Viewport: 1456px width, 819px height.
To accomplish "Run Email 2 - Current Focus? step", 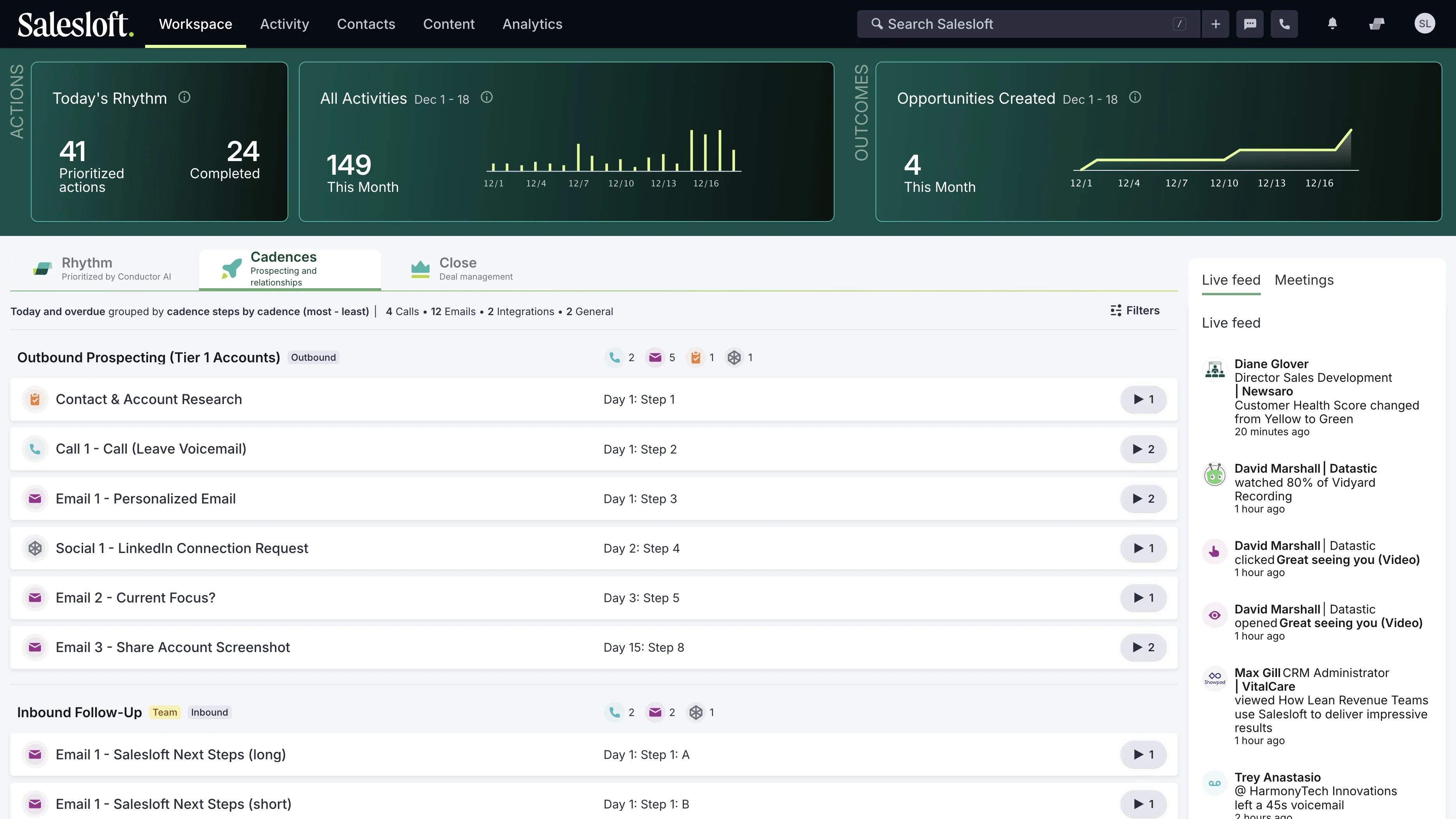I will [1143, 597].
